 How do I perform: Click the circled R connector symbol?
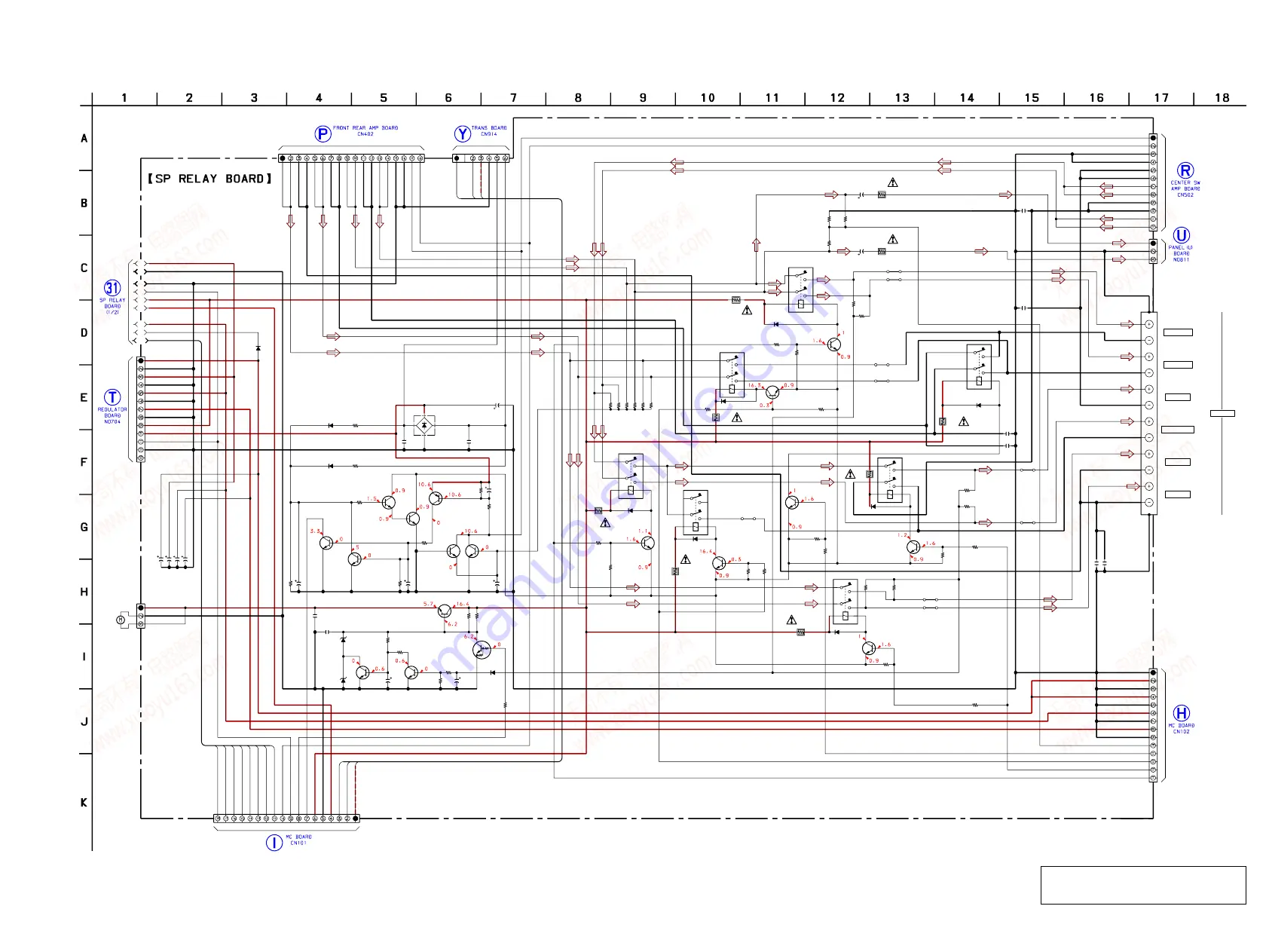(1185, 171)
